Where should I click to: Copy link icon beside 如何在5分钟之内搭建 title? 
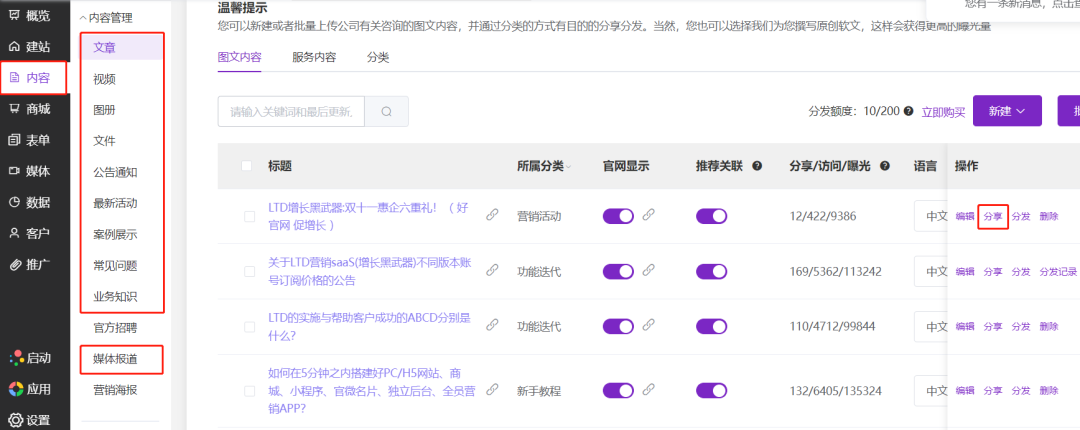(492, 389)
